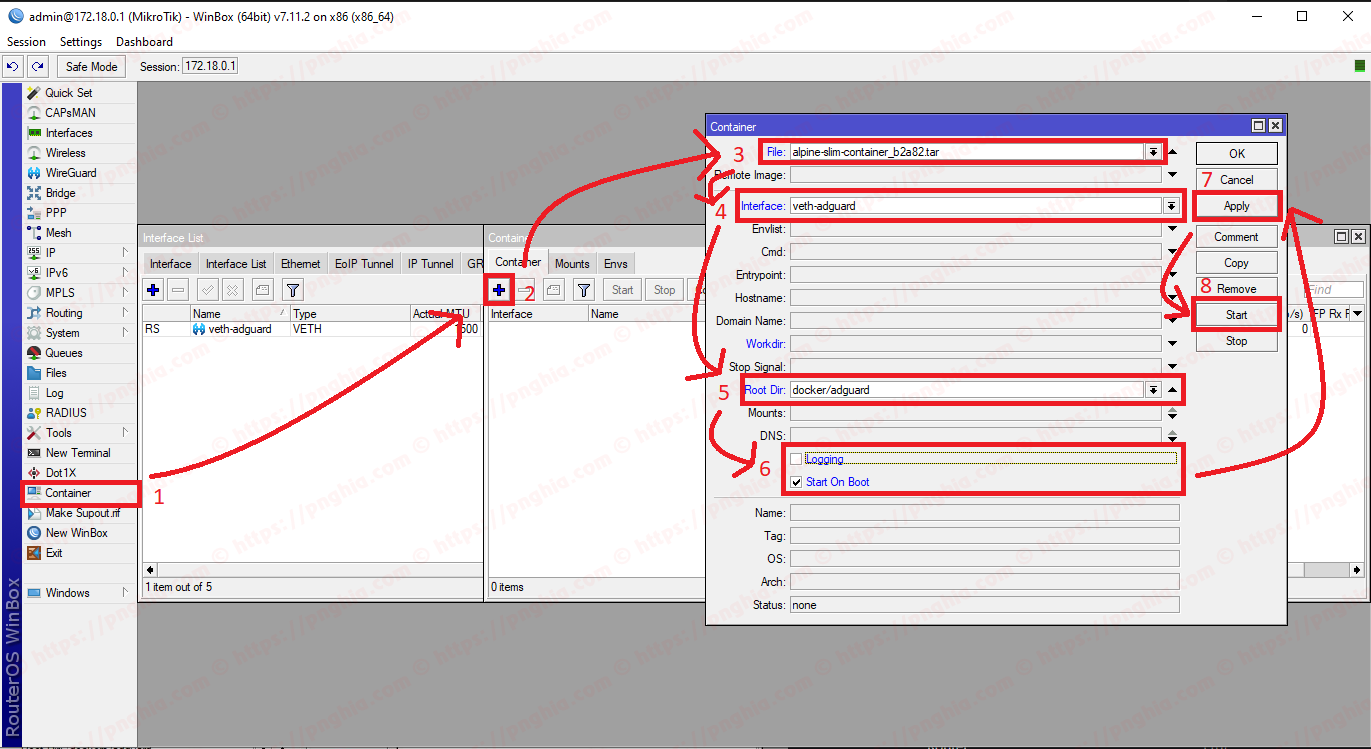
Task: Add a new interface with the plus icon
Action: click(x=154, y=290)
